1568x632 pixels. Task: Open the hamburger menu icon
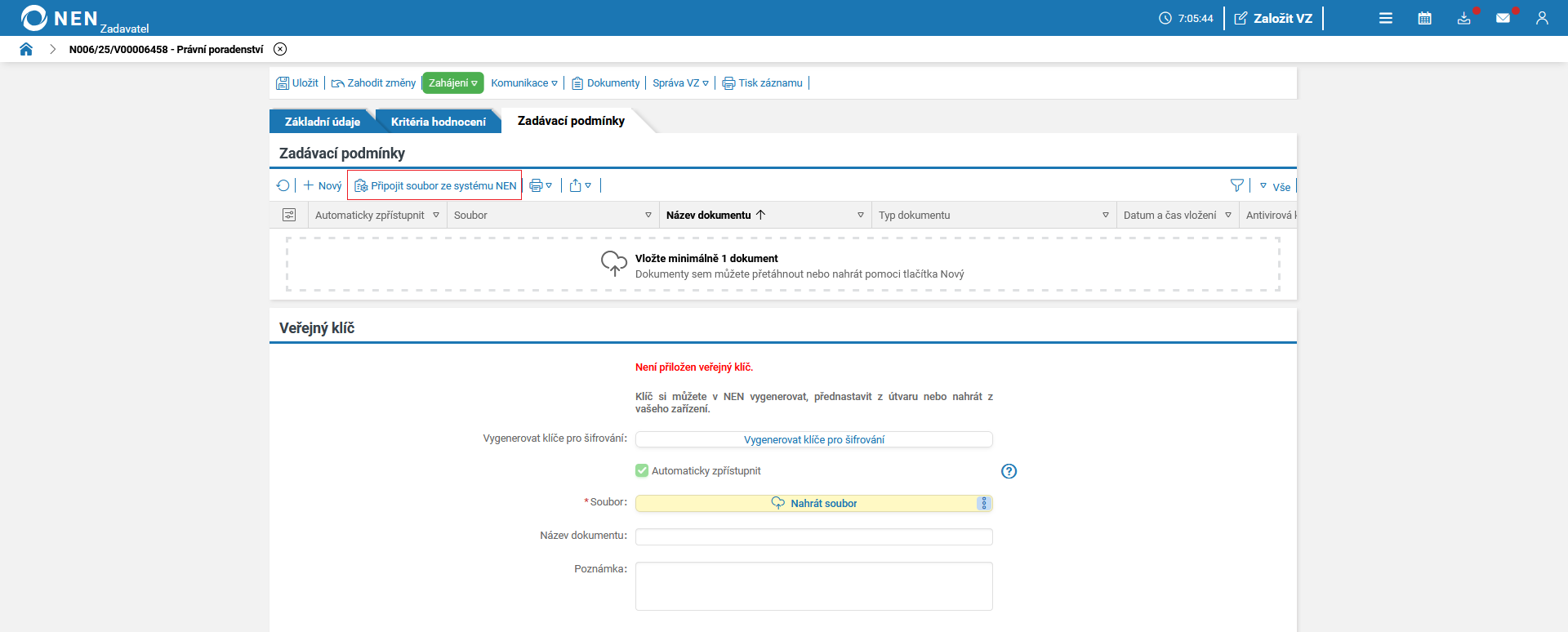tap(1386, 18)
